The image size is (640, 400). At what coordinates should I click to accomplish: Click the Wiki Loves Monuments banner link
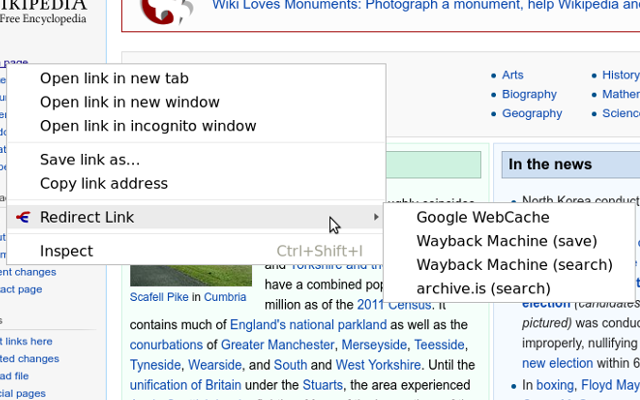coord(426,5)
